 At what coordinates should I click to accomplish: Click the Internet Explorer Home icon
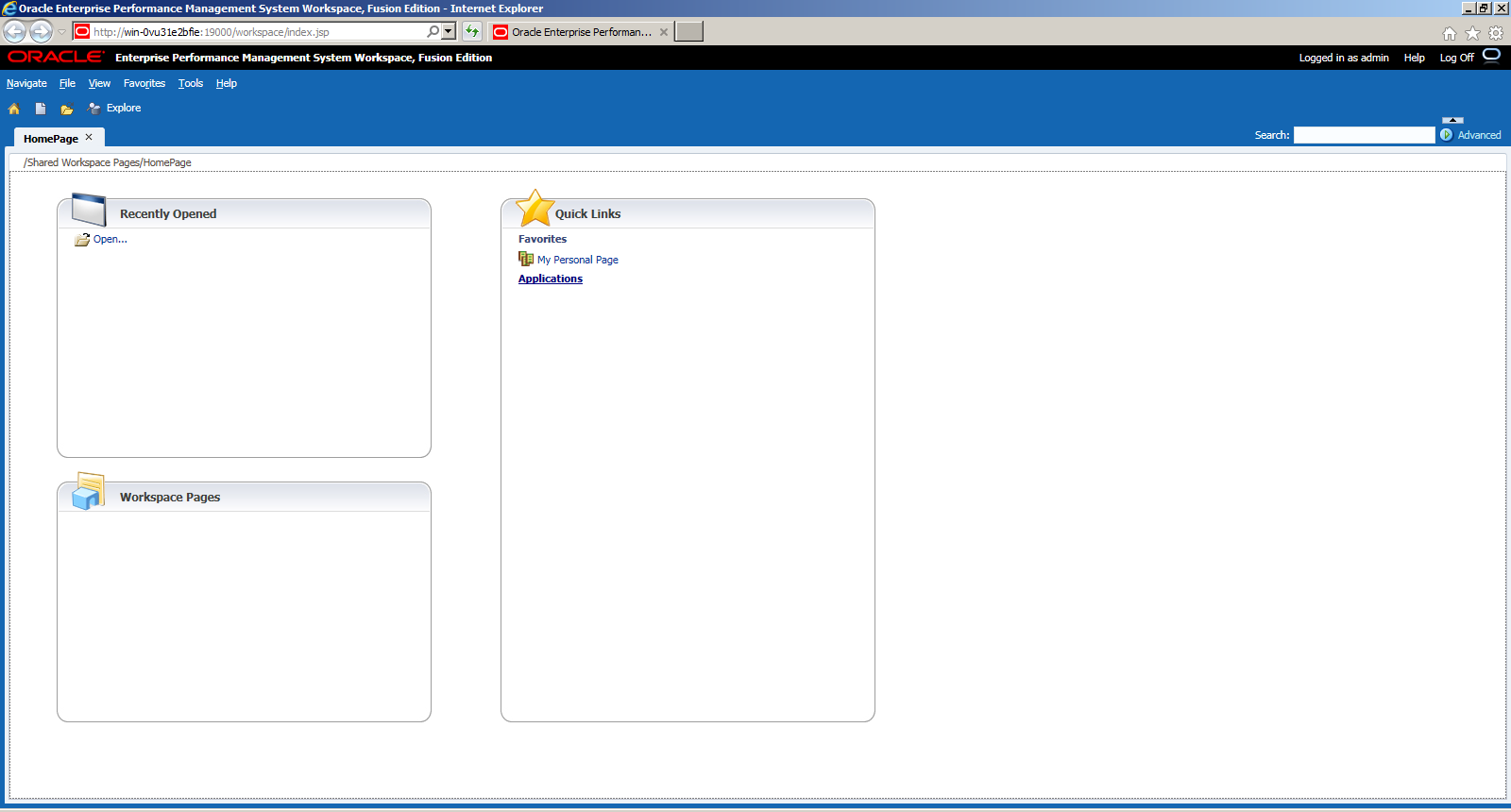pos(1450,33)
